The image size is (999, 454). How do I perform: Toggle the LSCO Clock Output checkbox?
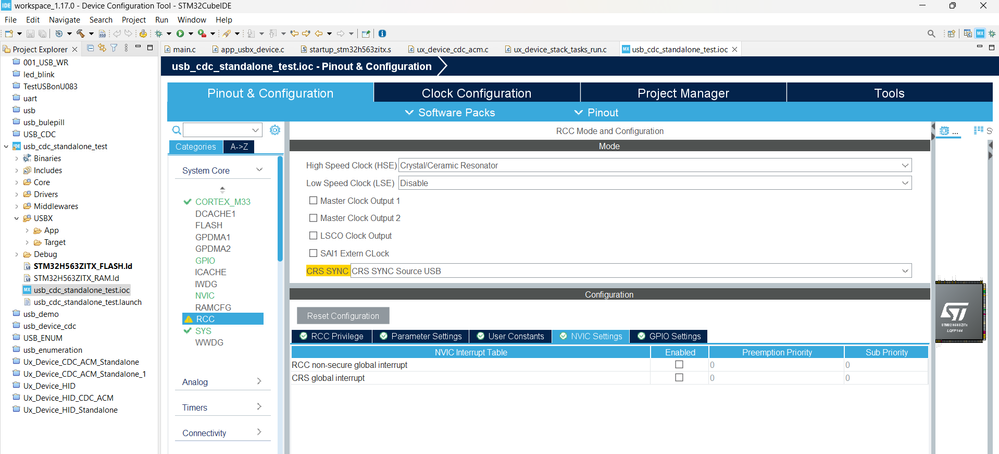click(x=313, y=235)
